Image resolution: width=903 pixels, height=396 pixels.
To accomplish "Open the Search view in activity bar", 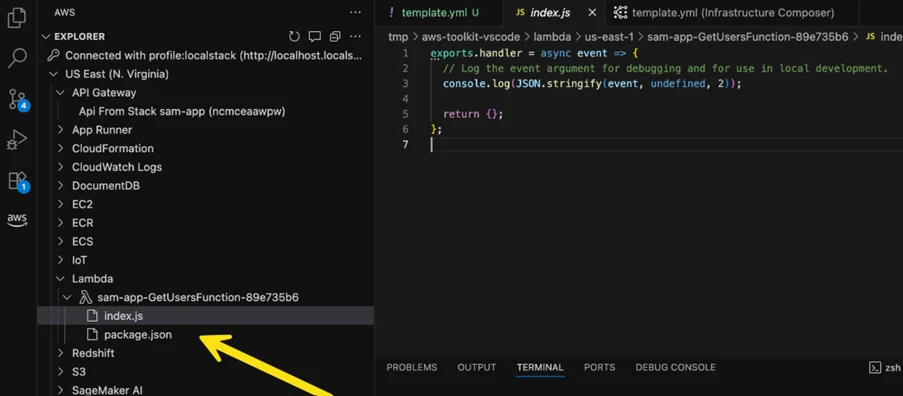I will [x=17, y=58].
